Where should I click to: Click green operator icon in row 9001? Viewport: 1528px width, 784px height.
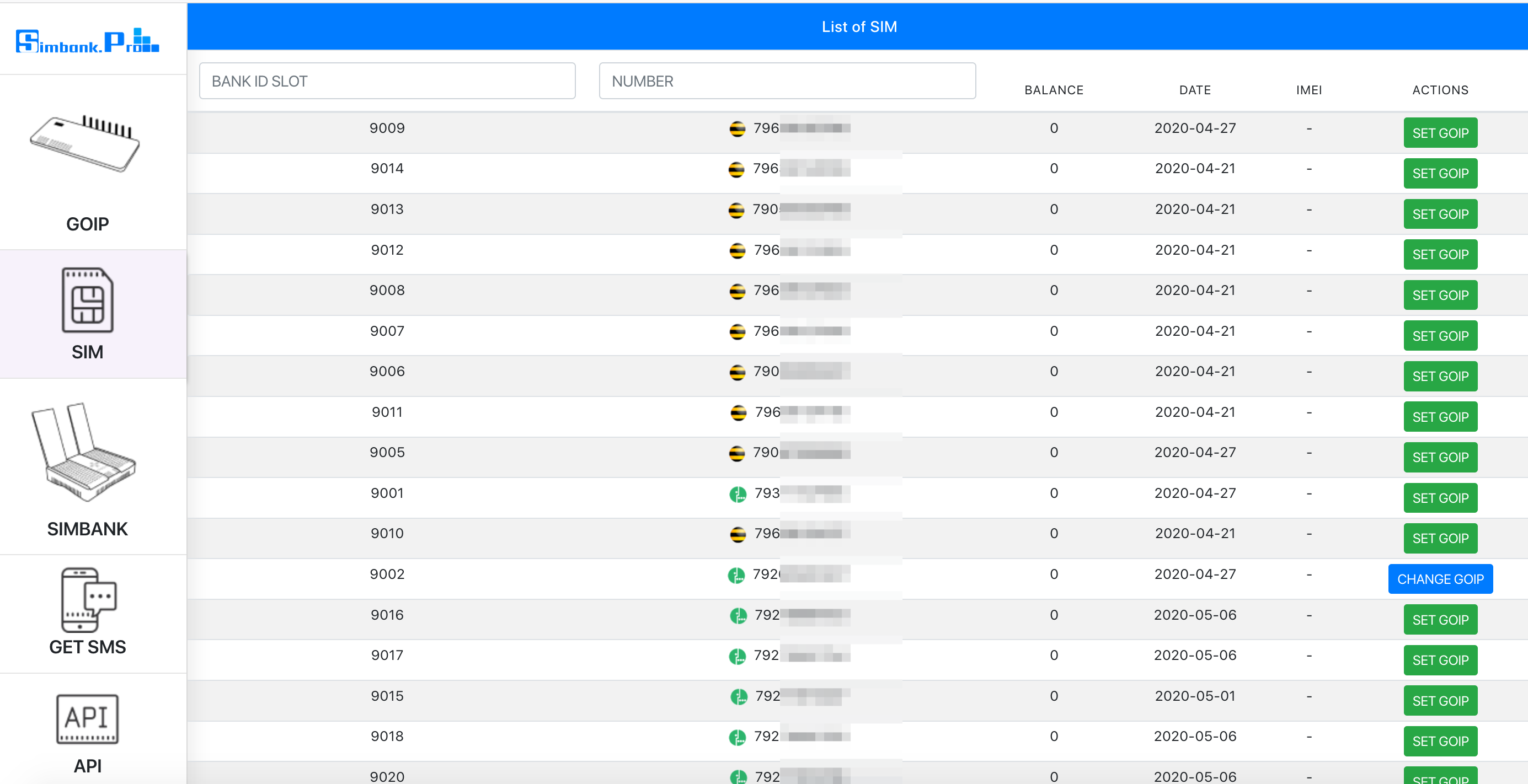pos(738,493)
